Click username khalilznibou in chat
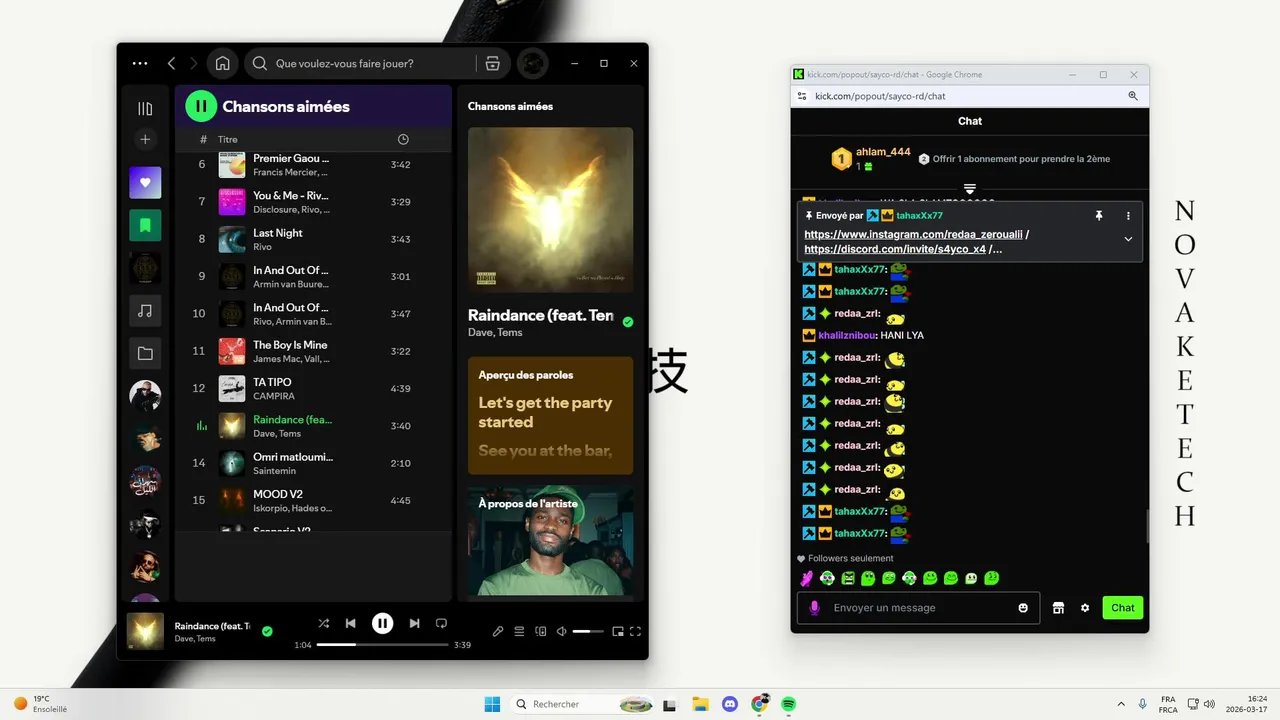 coord(848,335)
